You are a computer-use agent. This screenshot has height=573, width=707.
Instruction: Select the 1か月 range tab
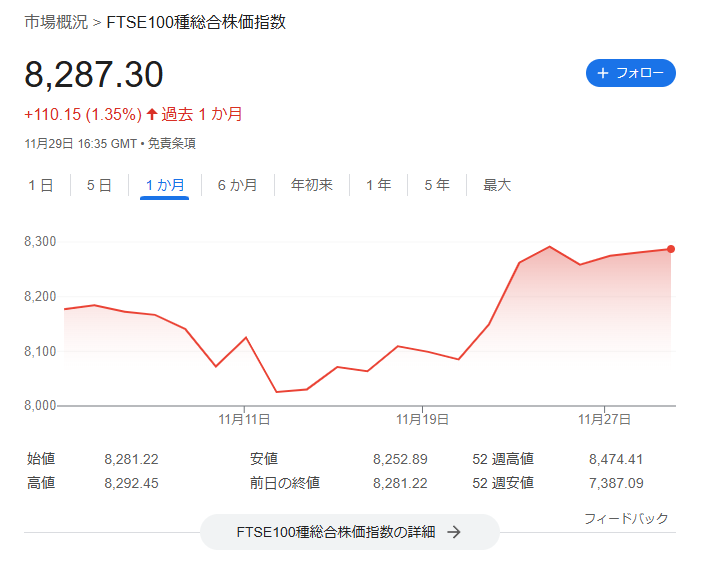click(x=165, y=185)
